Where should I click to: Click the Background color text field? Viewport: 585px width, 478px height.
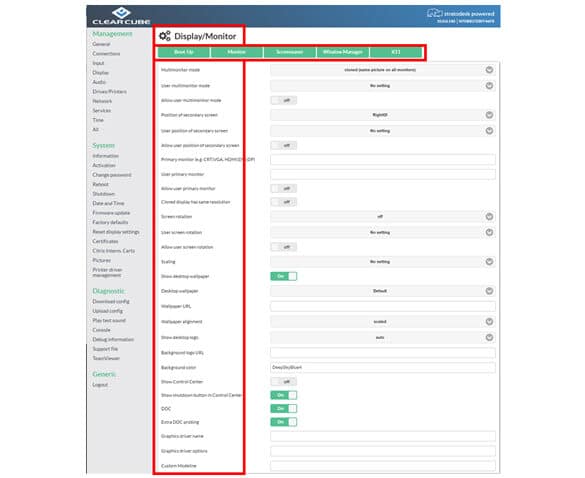(x=383, y=368)
